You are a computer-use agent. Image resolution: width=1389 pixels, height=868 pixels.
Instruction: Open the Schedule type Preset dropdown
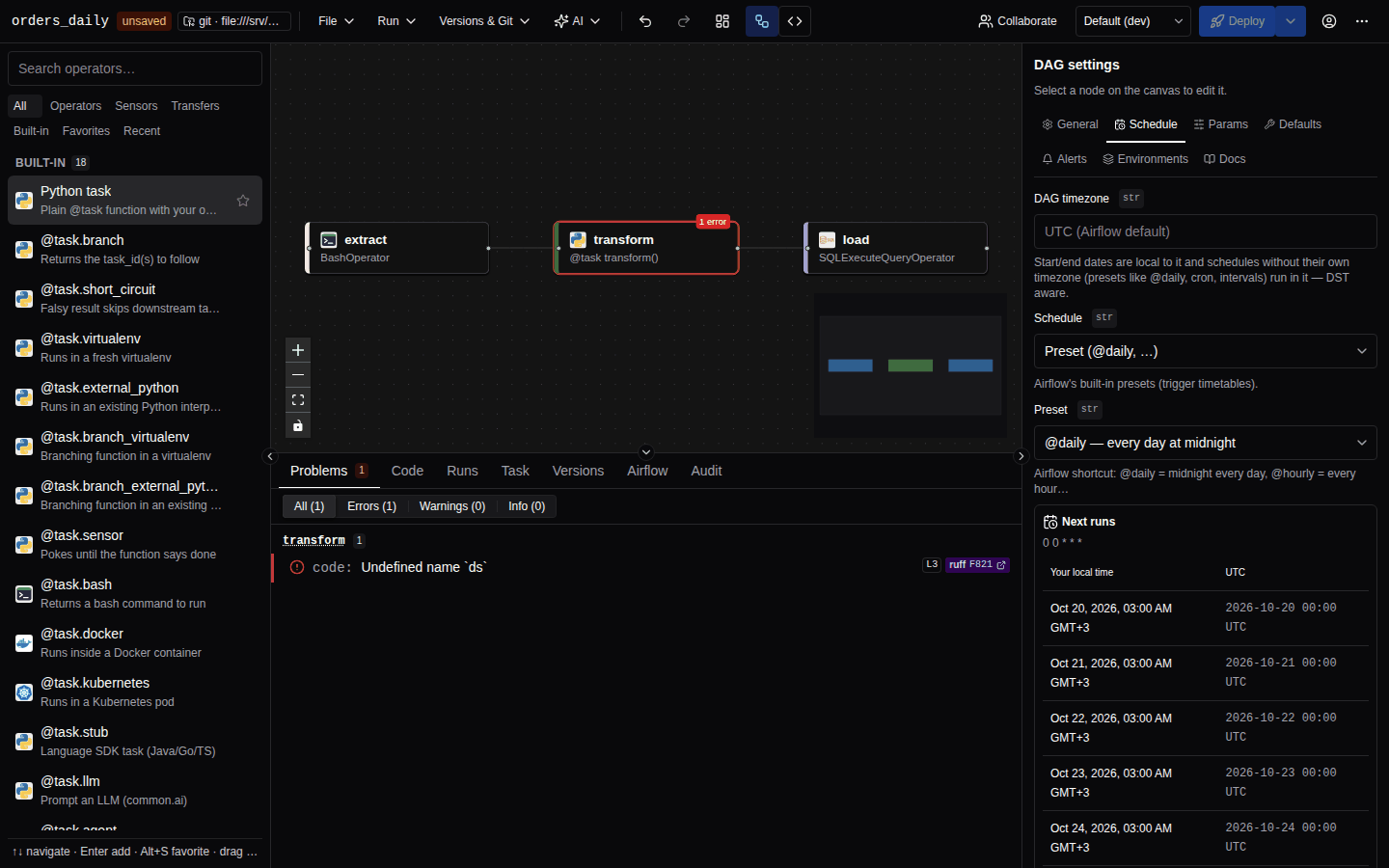(x=1206, y=351)
